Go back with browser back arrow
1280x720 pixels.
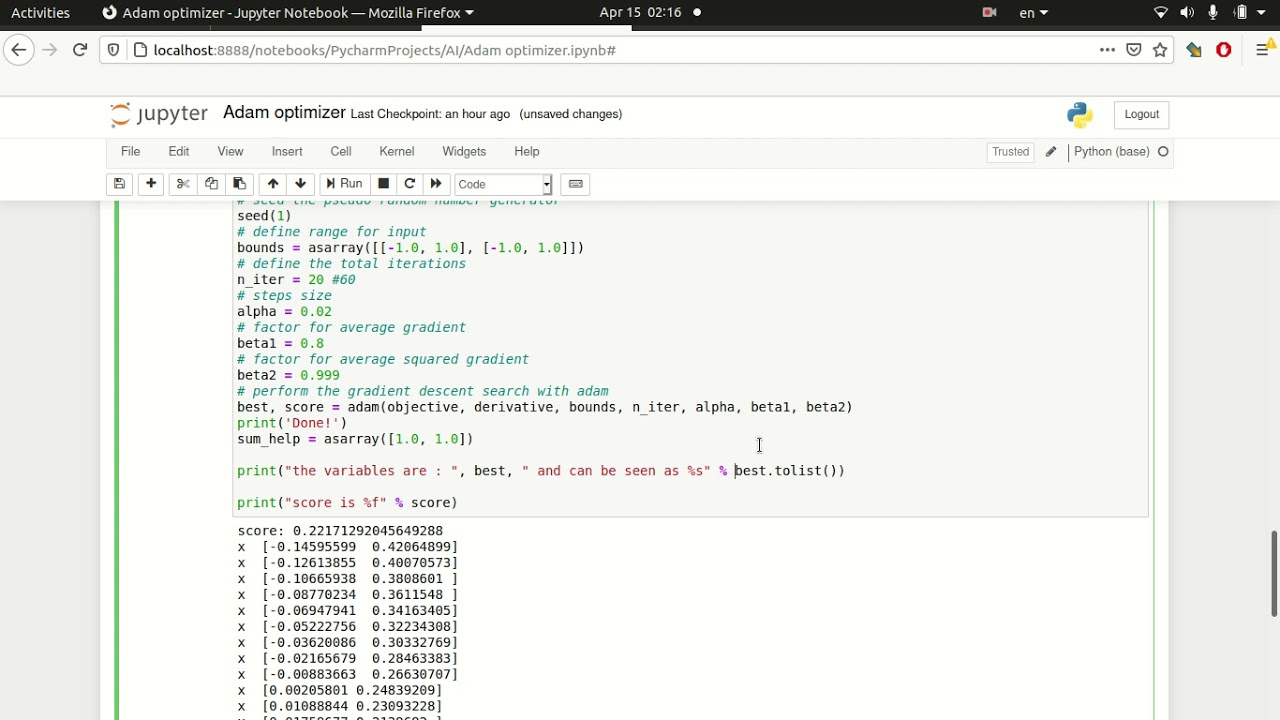(x=19, y=50)
